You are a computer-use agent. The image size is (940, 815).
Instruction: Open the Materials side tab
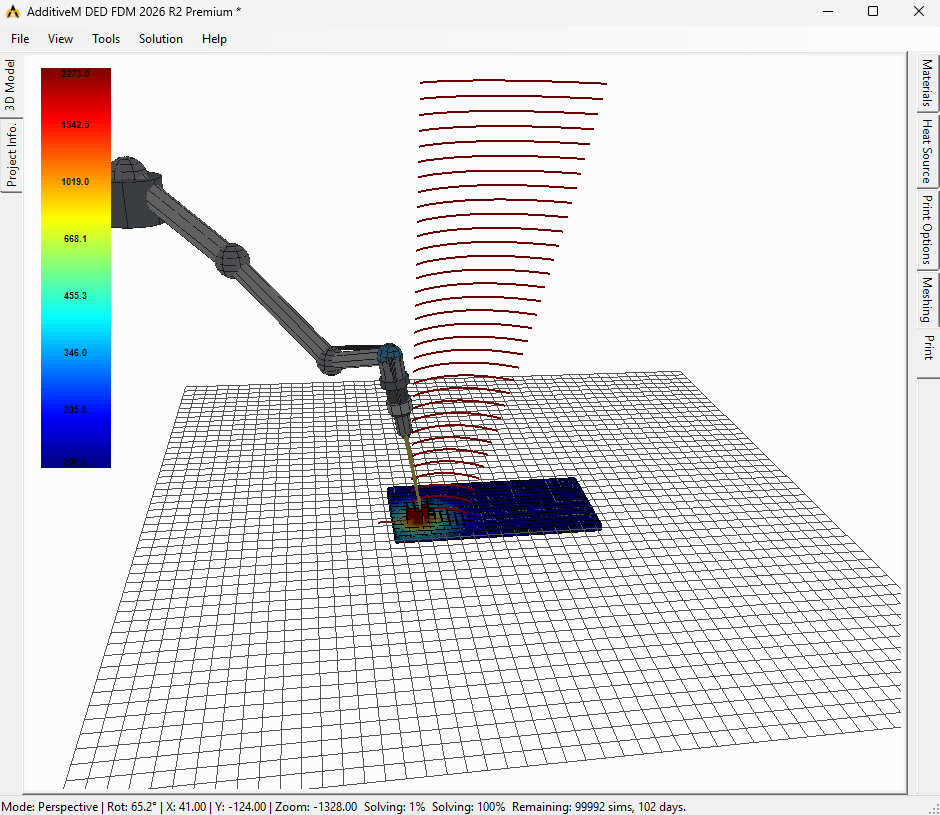coord(927,83)
